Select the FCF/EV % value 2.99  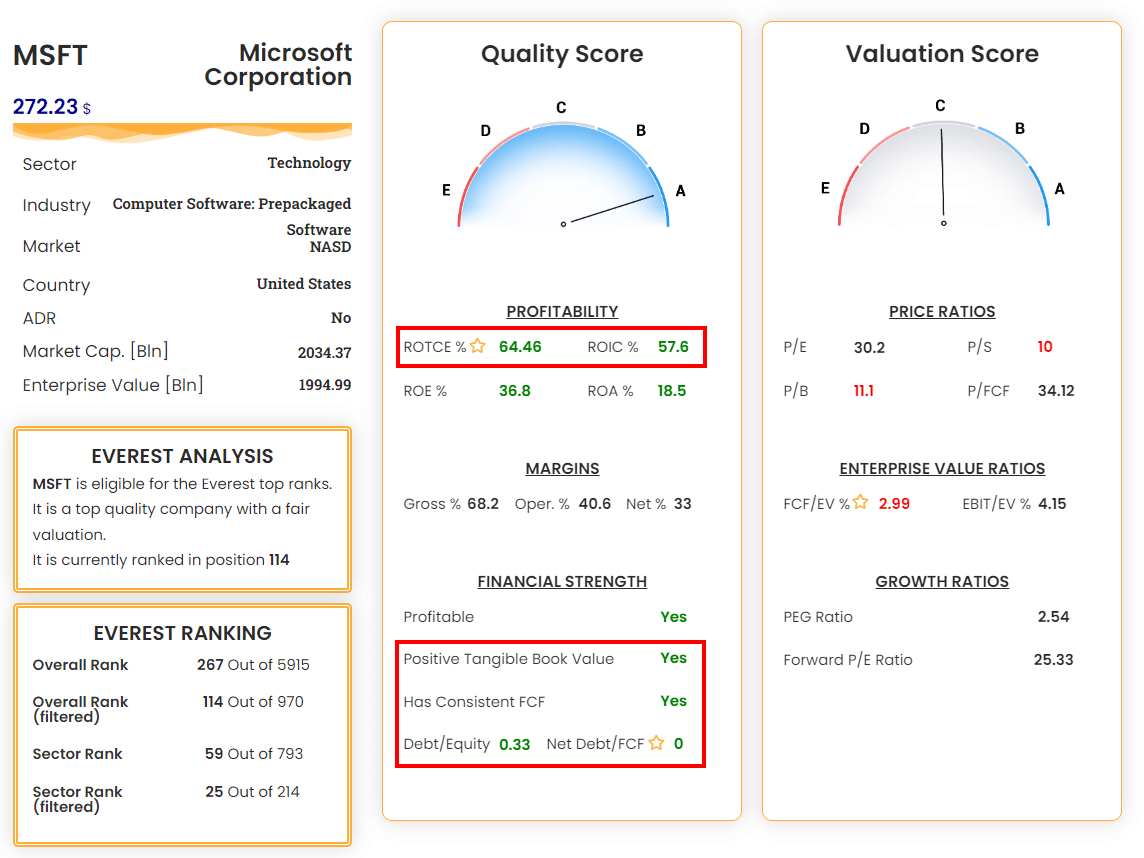click(894, 503)
